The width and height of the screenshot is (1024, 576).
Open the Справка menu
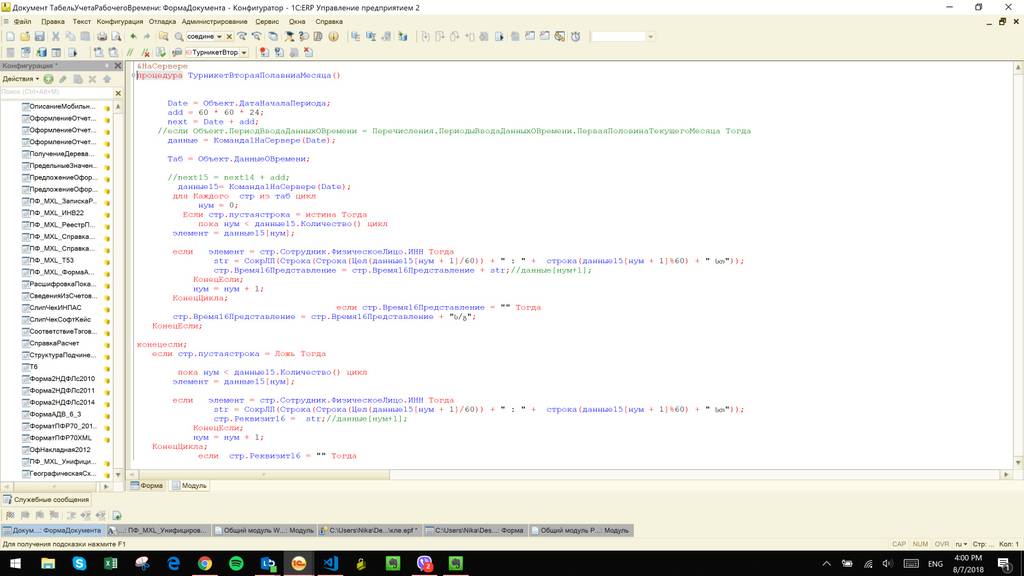pos(328,22)
